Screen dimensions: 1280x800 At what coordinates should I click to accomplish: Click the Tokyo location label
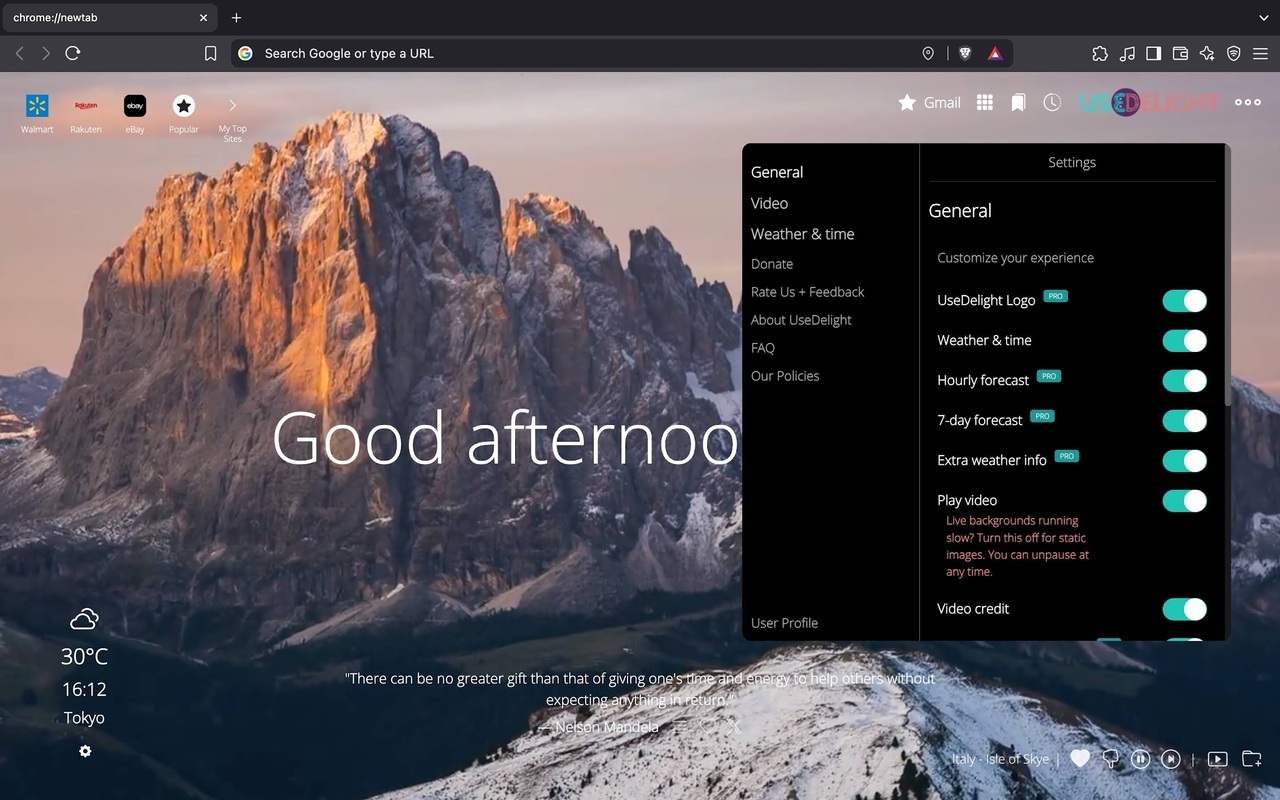[x=84, y=717]
